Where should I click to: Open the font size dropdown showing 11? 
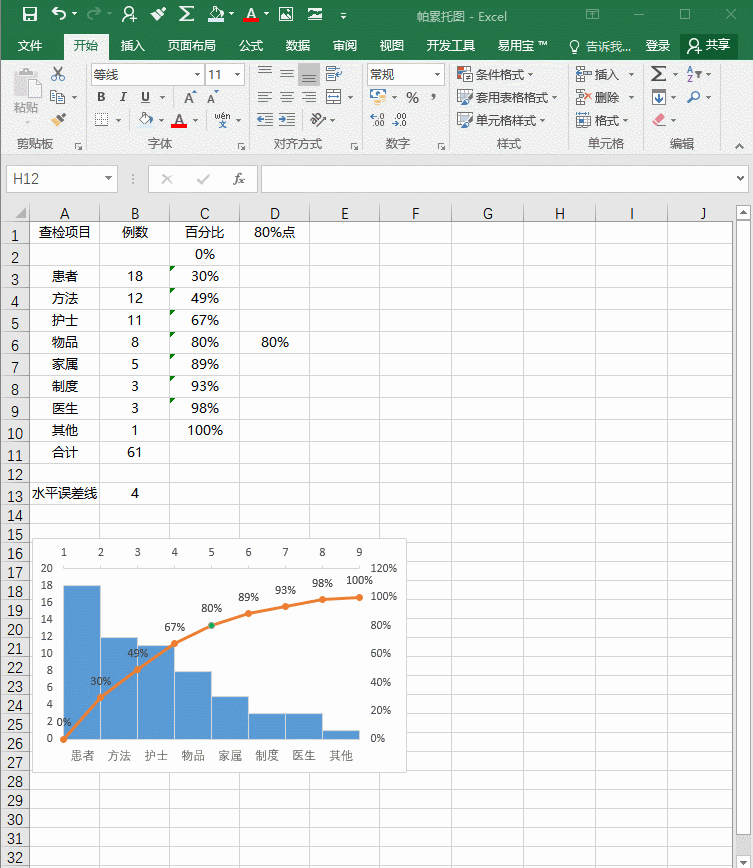(x=238, y=74)
